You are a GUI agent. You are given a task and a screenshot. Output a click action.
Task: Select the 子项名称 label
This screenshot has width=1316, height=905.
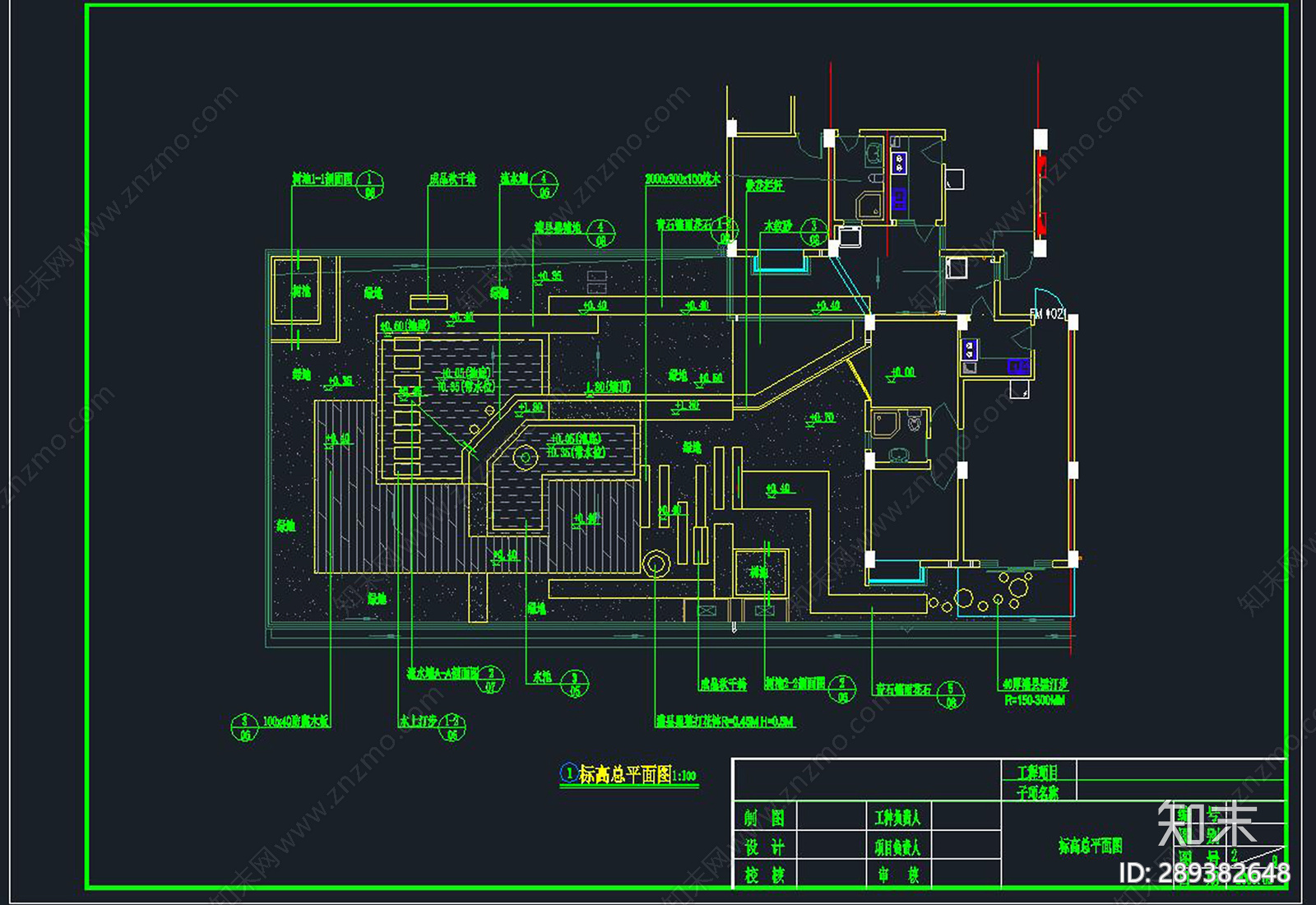tap(1038, 792)
